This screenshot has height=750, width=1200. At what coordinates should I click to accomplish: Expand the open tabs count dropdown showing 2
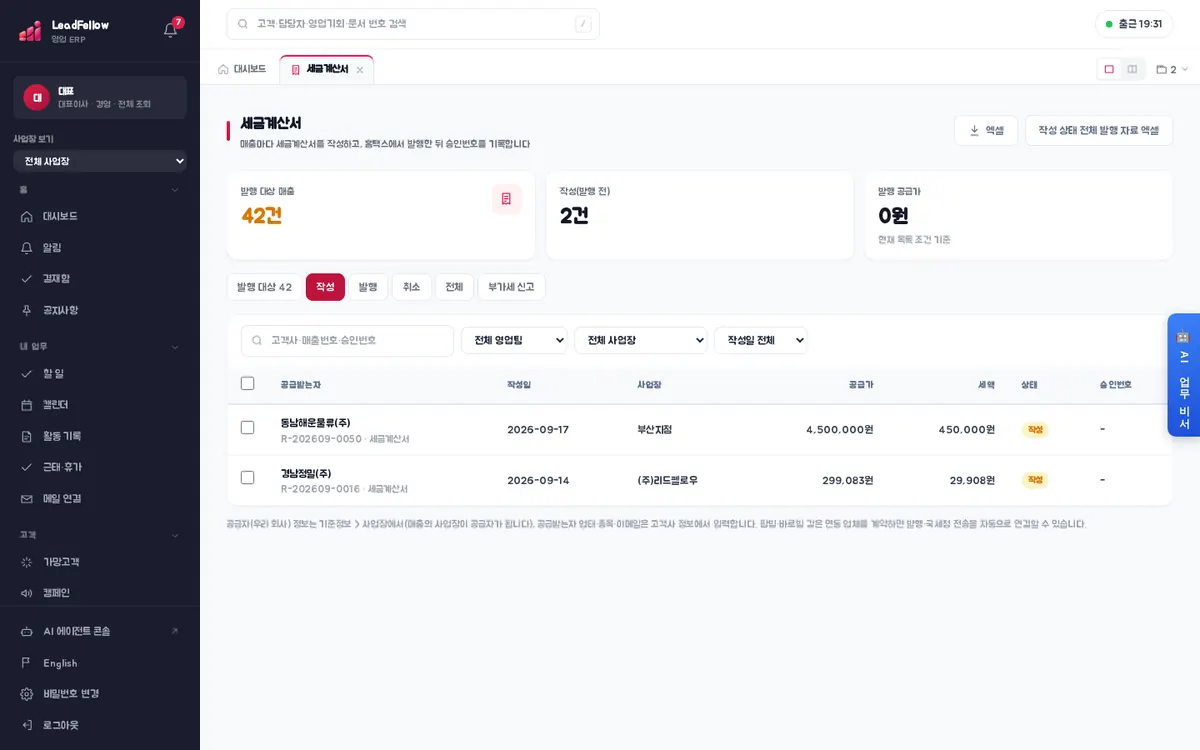click(1172, 69)
